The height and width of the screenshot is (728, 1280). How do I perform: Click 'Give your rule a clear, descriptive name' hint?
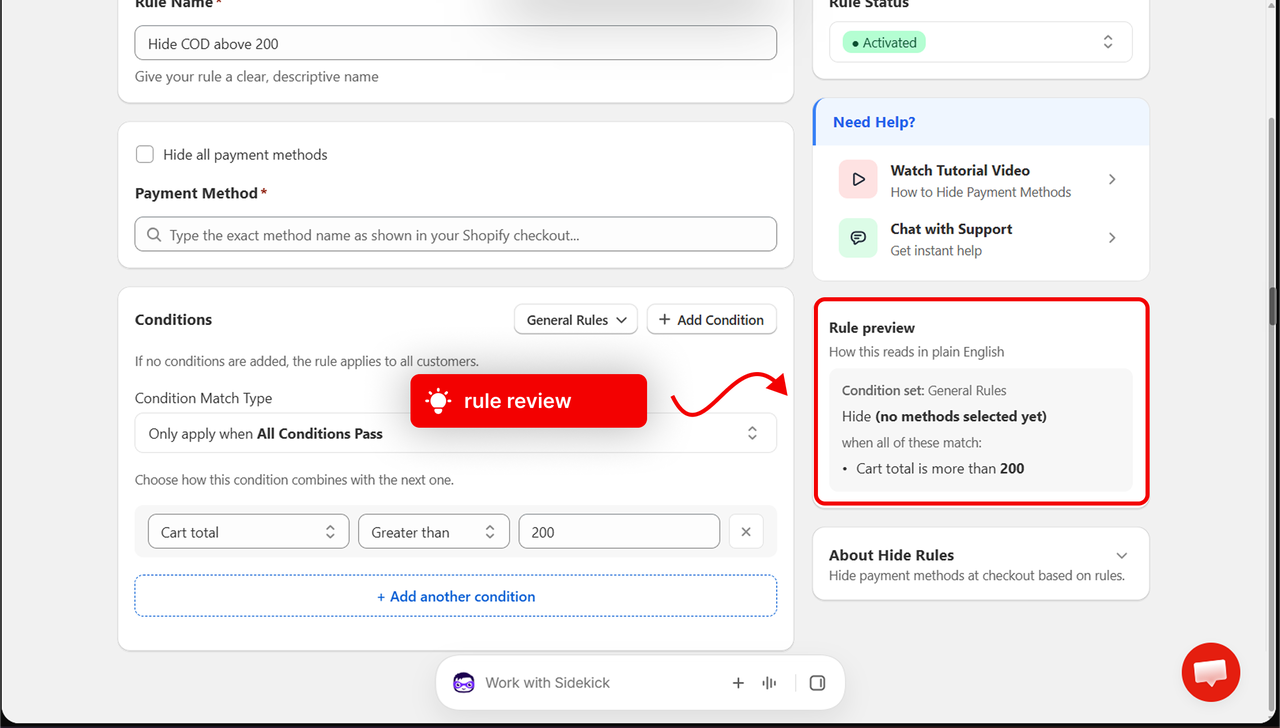[257, 77]
